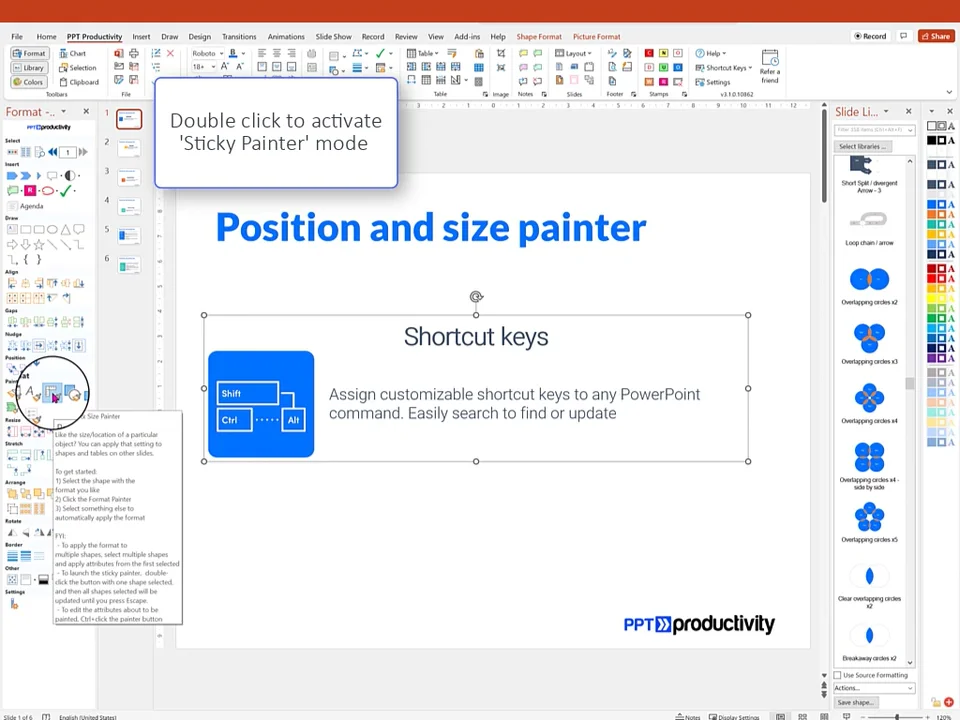Open the Help dropdown in ribbon

pyautogui.click(x=711, y=53)
